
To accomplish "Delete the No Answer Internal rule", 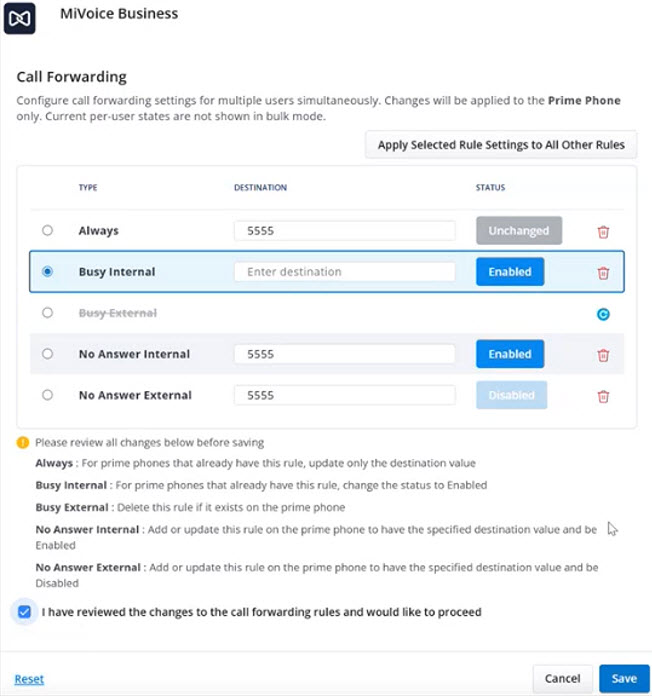I will click(603, 355).
